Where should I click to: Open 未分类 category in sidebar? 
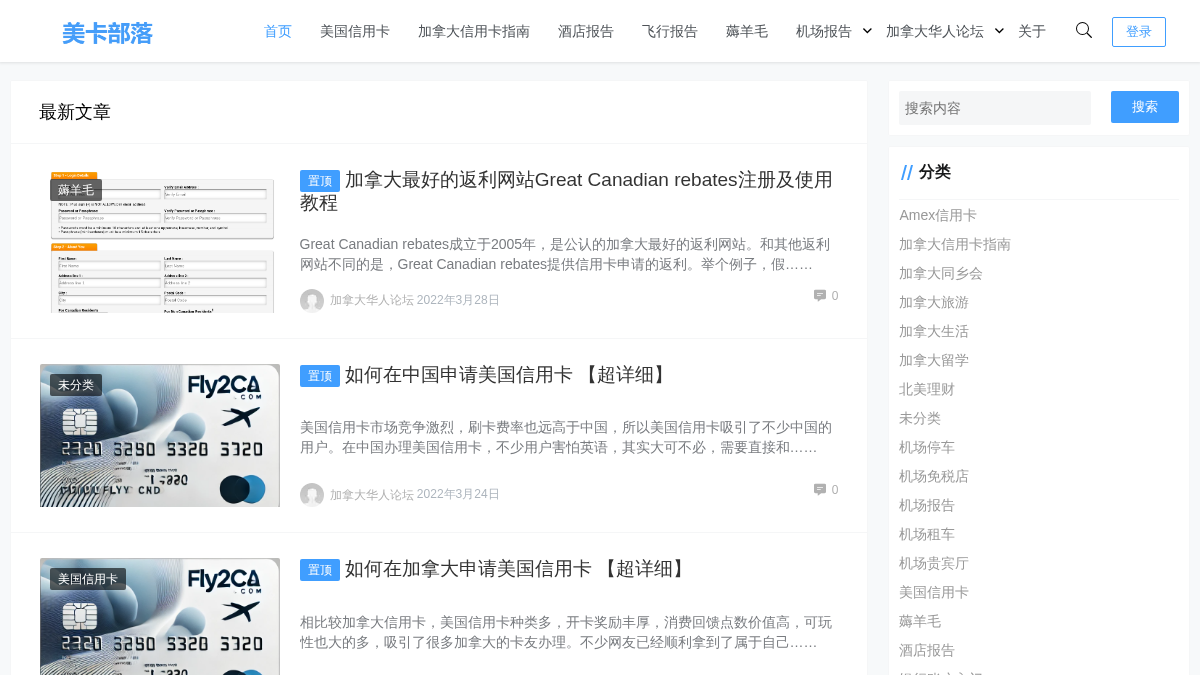coord(920,418)
